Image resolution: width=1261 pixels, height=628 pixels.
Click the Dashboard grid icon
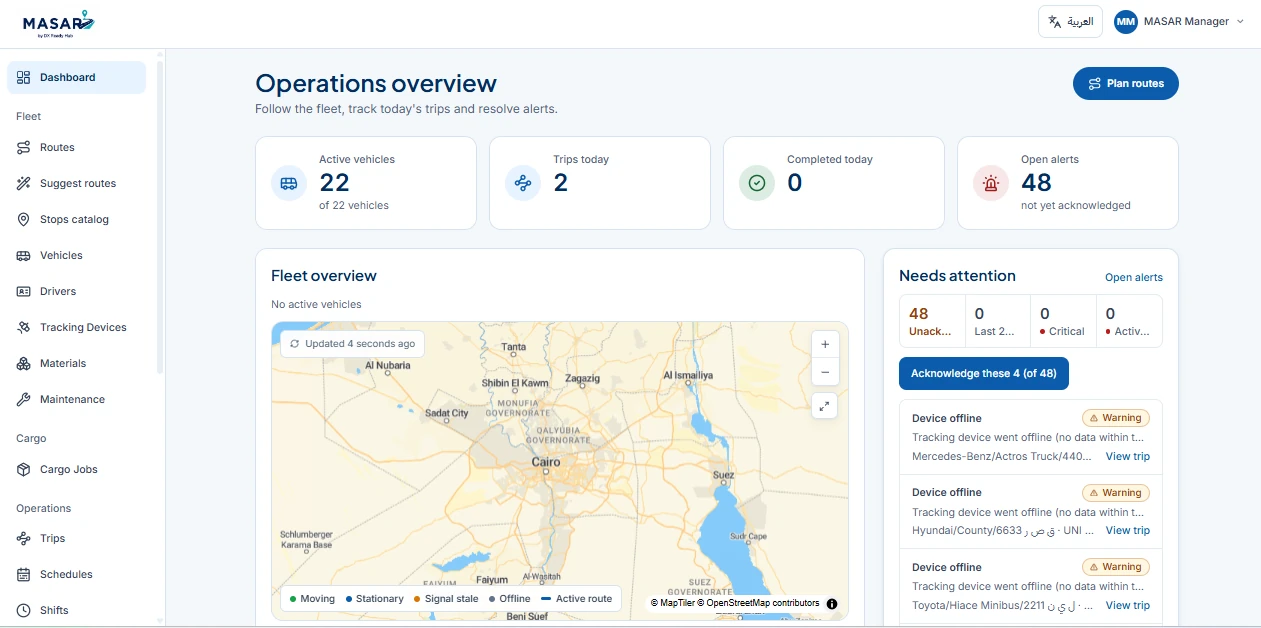pyautogui.click(x=24, y=78)
